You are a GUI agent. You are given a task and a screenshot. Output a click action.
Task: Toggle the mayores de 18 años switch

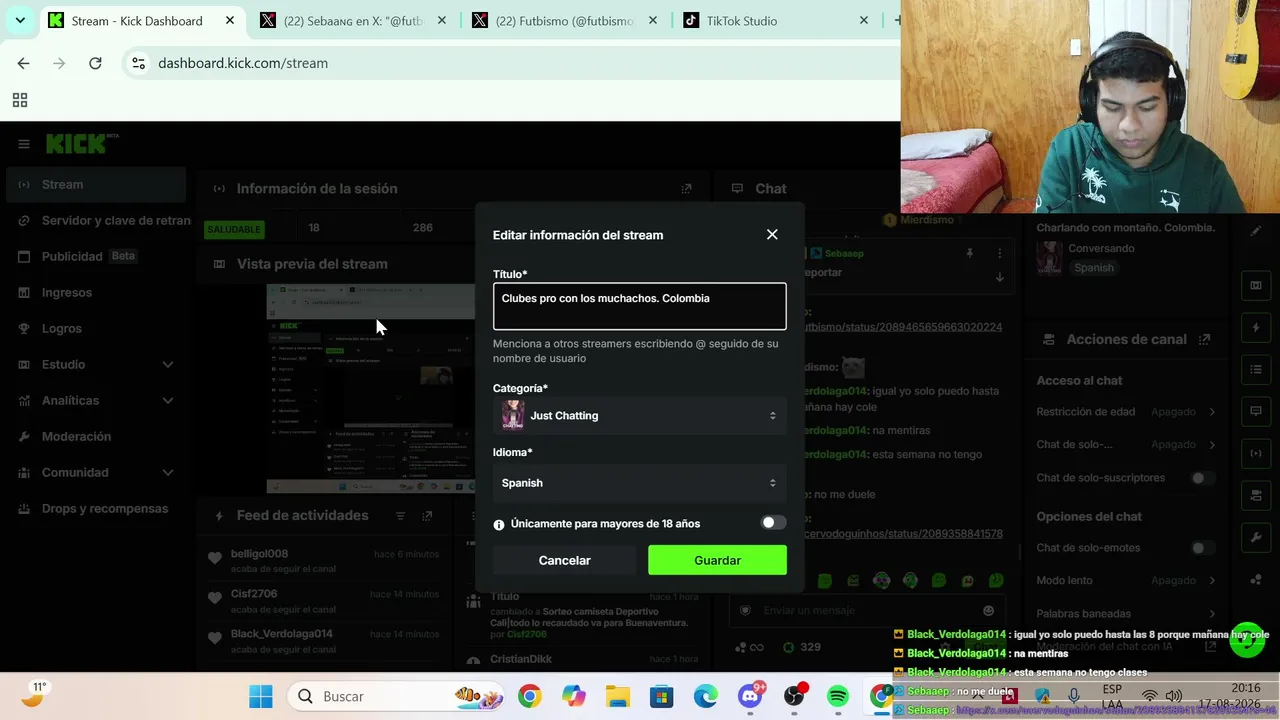[773, 523]
